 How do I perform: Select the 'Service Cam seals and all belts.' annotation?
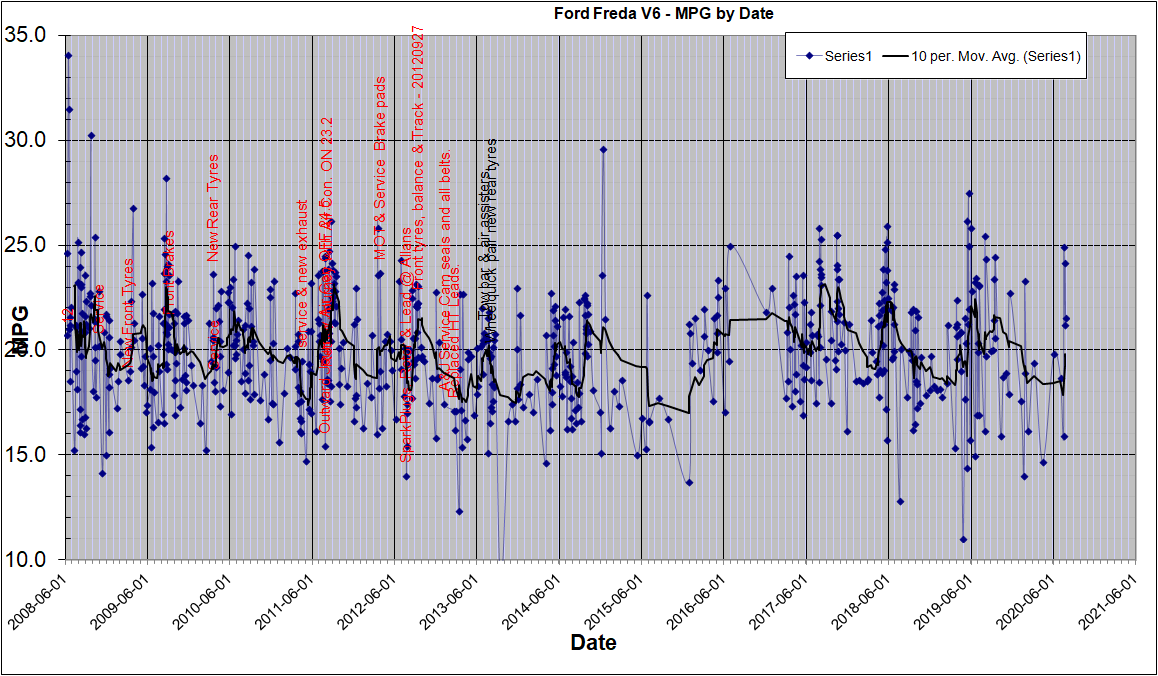pos(445,269)
